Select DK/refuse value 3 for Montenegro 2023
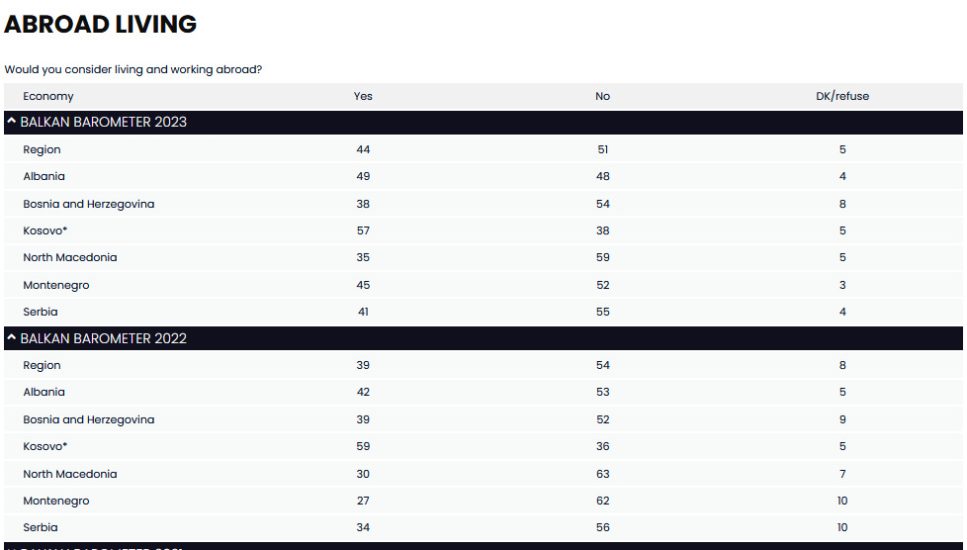Image resolution: width=967 pixels, height=550 pixels. tap(843, 285)
